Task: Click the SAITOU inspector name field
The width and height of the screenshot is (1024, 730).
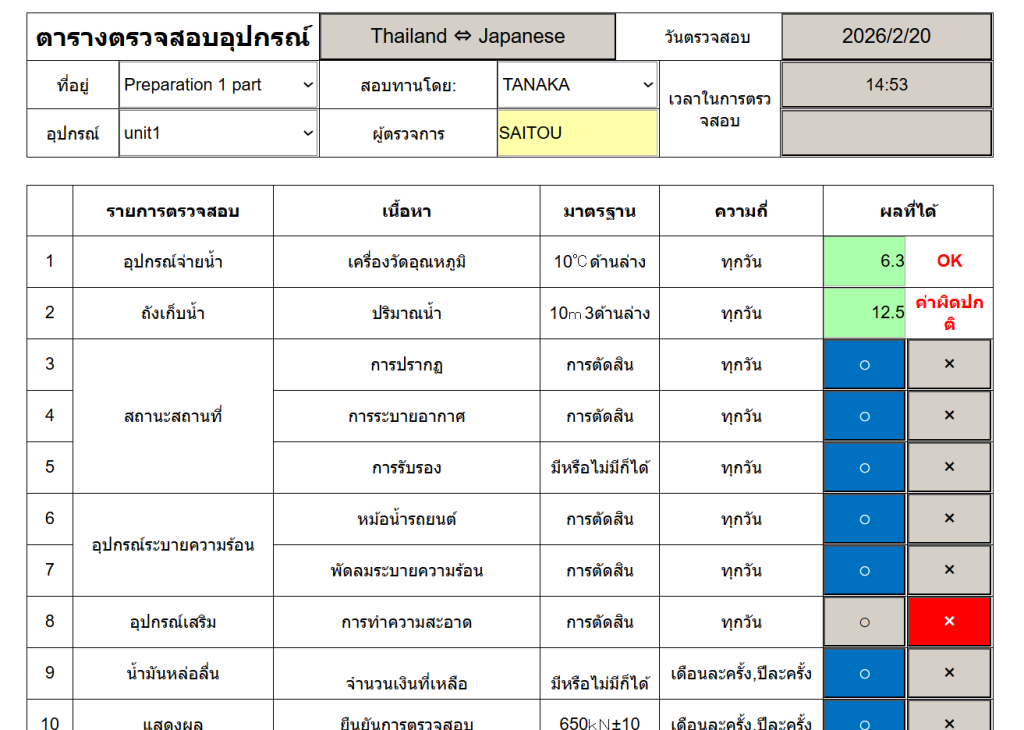Action: [x=577, y=133]
